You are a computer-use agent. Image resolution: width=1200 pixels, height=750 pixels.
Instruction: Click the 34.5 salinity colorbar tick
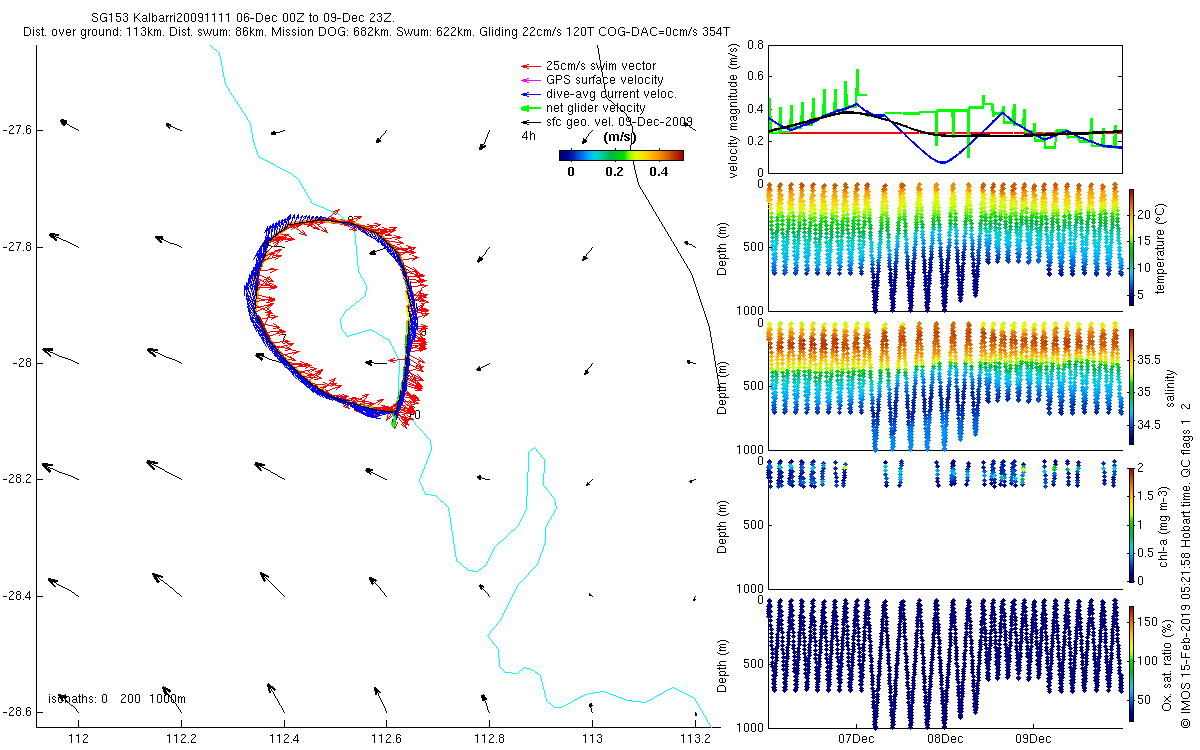tap(1151, 425)
